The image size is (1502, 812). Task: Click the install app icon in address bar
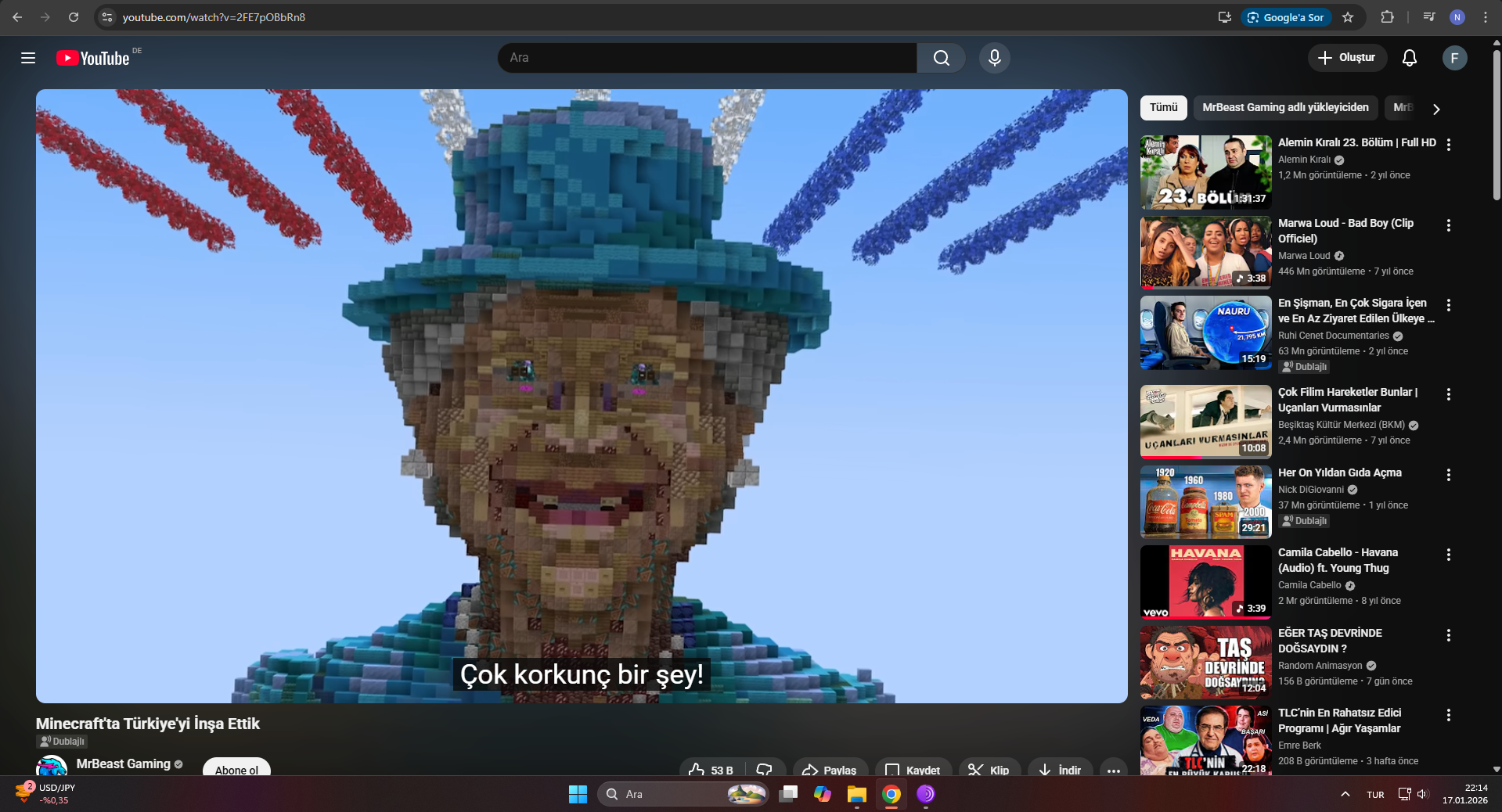click(x=1225, y=17)
